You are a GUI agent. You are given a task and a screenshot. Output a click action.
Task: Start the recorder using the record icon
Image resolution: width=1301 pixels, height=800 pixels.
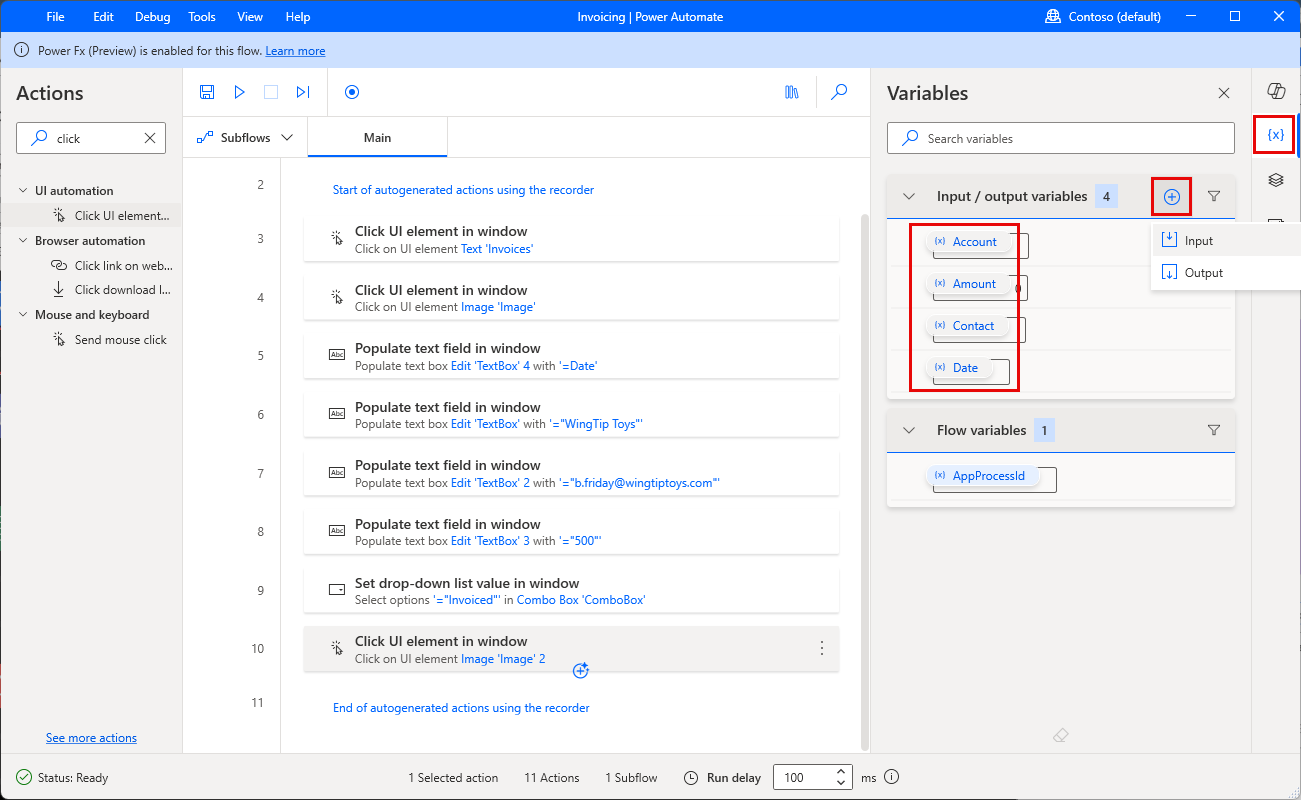352,92
